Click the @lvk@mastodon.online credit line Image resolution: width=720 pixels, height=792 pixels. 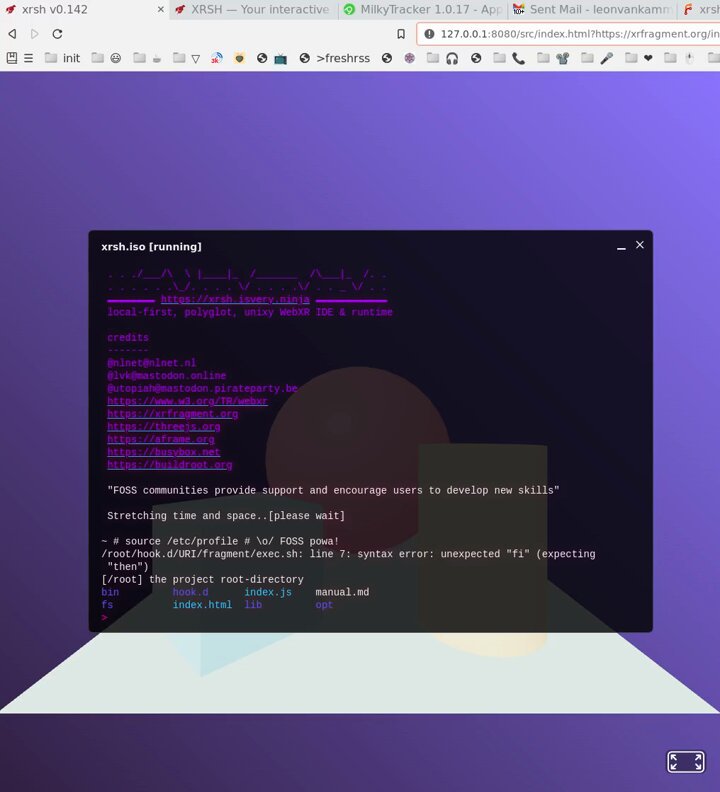(167, 376)
